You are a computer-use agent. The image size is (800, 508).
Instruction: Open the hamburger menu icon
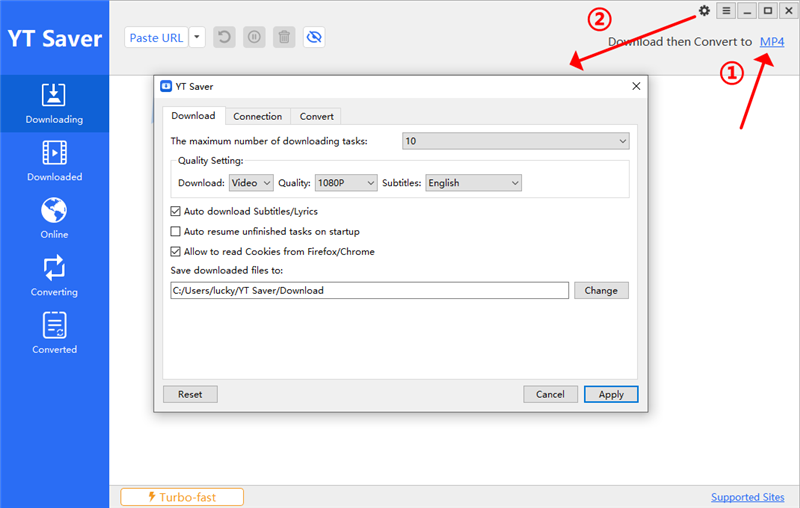click(726, 11)
